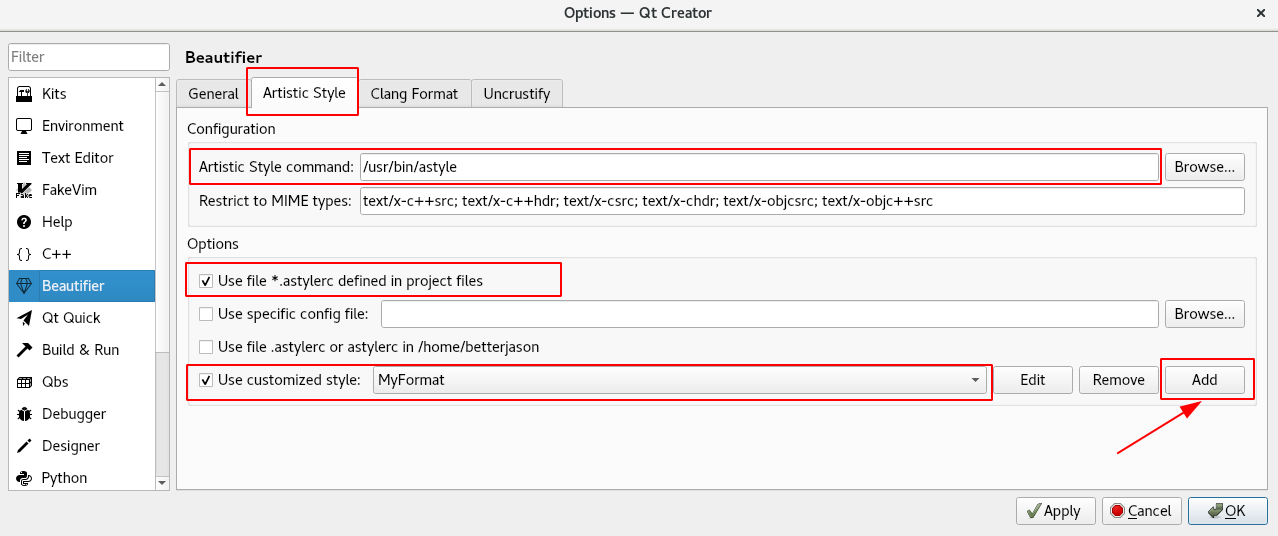Focus the Filter search field

coord(89,57)
